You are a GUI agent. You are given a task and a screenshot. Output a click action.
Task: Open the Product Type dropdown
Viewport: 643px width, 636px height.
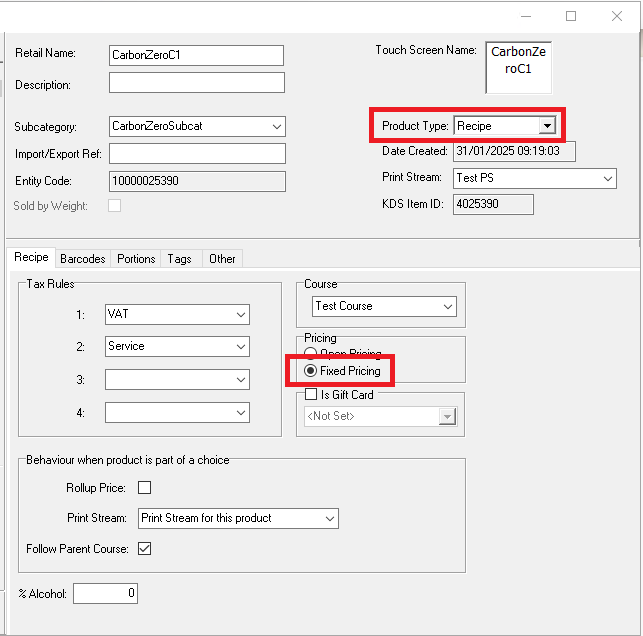pos(546,126)
